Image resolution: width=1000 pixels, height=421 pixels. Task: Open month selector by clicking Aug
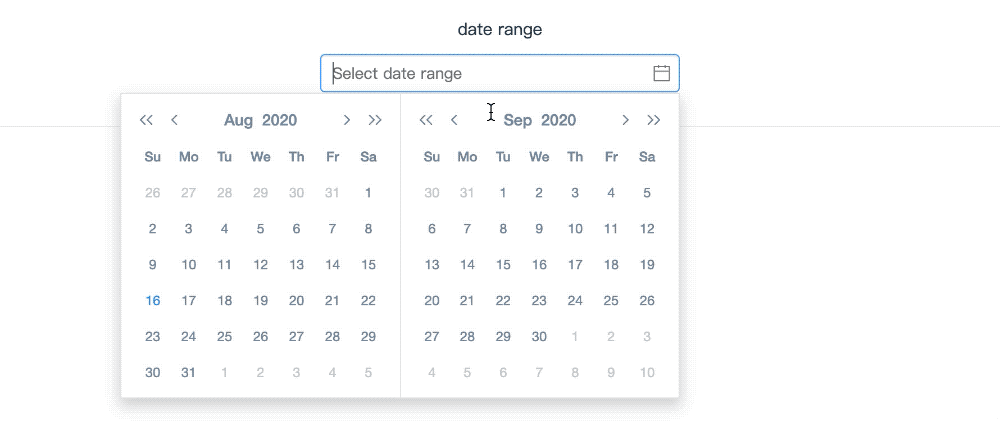[238, 120]
